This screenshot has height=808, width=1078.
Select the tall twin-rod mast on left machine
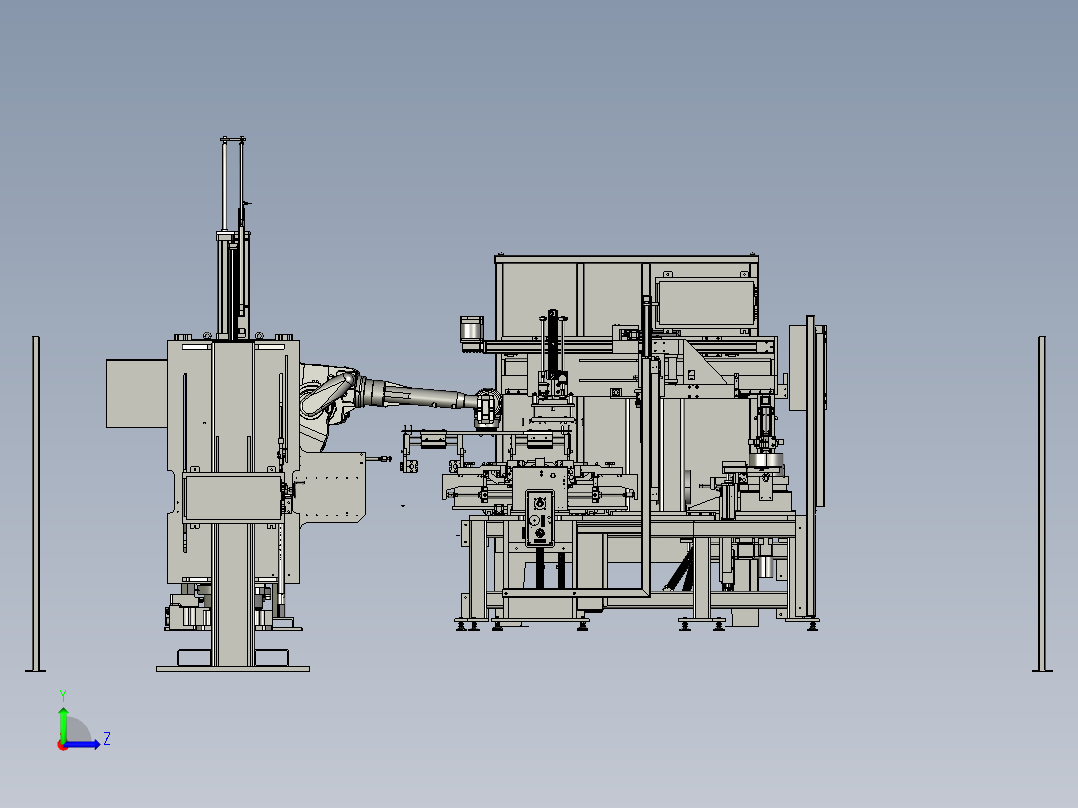233,238
